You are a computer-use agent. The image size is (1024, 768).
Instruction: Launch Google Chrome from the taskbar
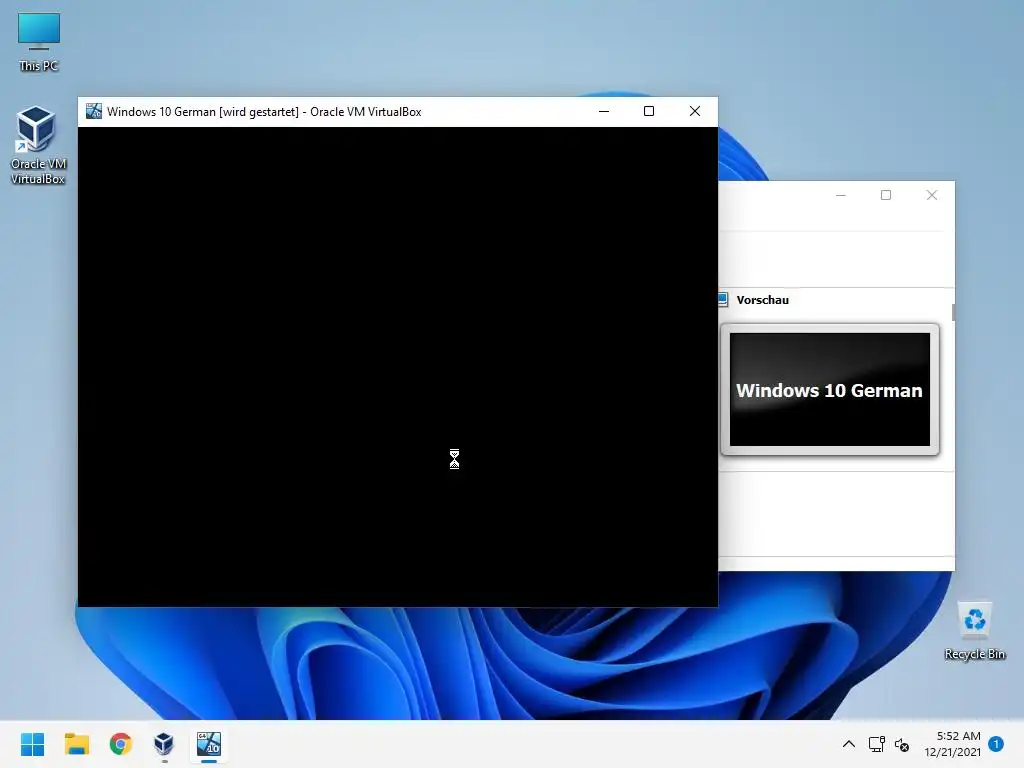click(x=120, y=744)
